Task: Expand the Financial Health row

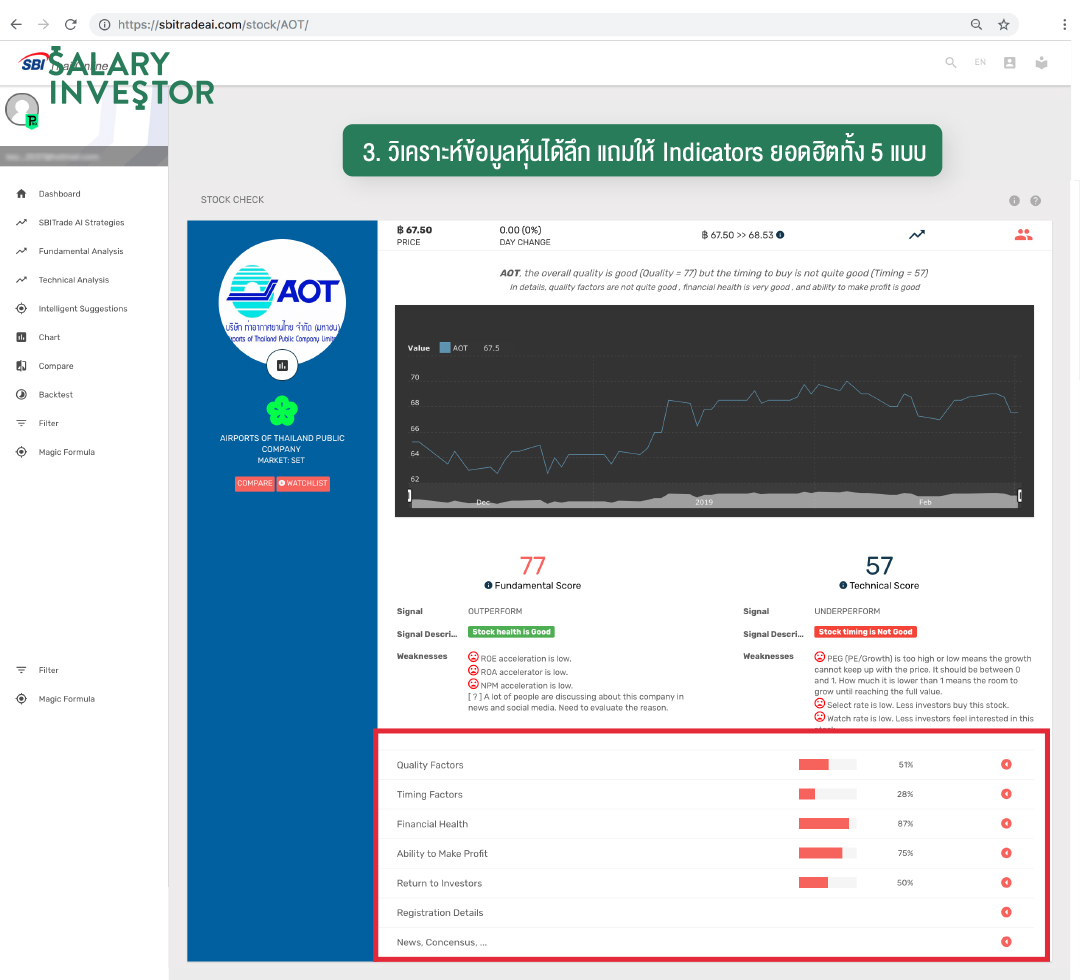Action: [1006, 824]
